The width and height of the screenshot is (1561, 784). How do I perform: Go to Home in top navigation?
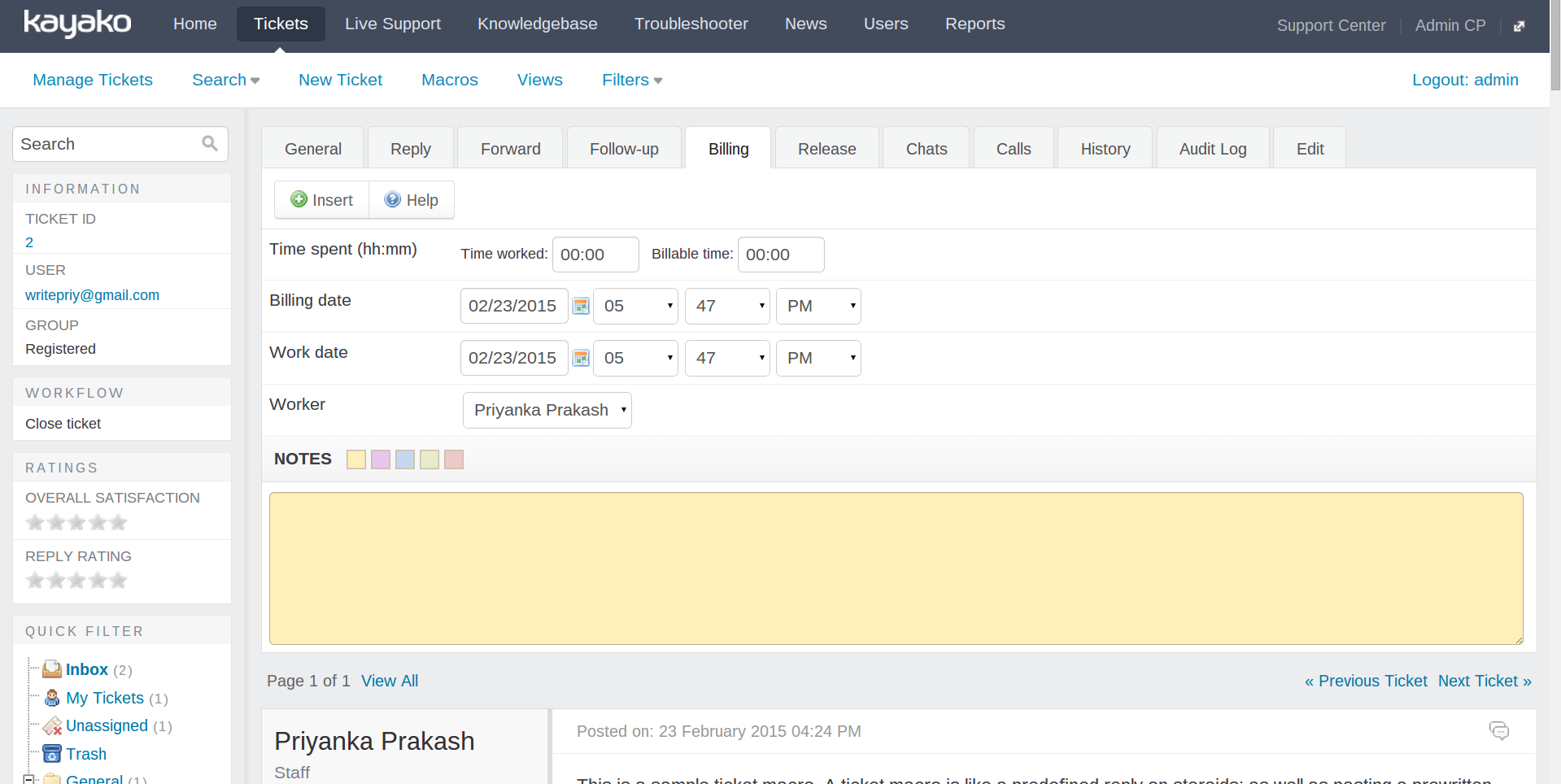(x=195, y=24)
